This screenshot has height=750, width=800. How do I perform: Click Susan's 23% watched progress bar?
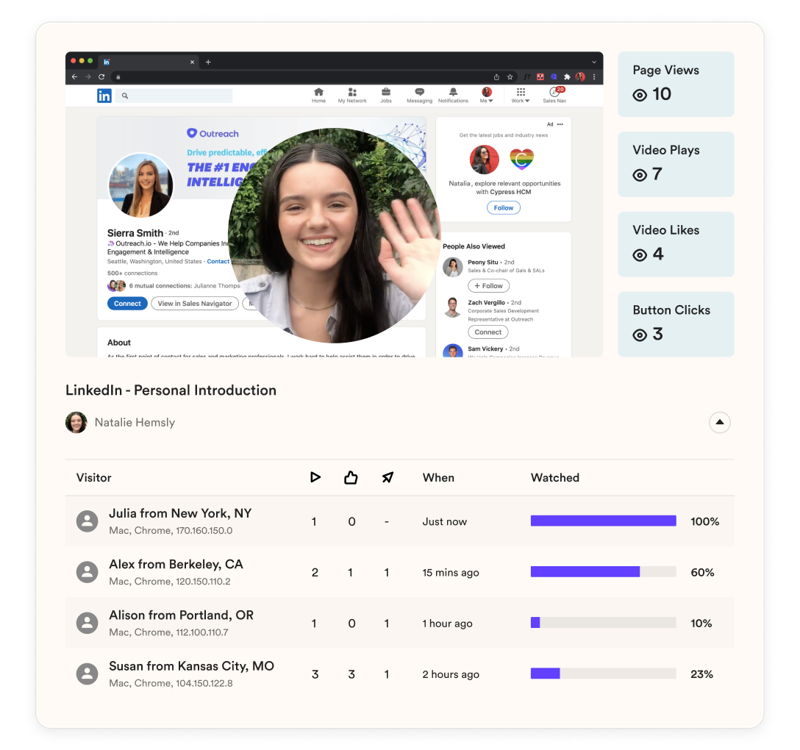604,674
